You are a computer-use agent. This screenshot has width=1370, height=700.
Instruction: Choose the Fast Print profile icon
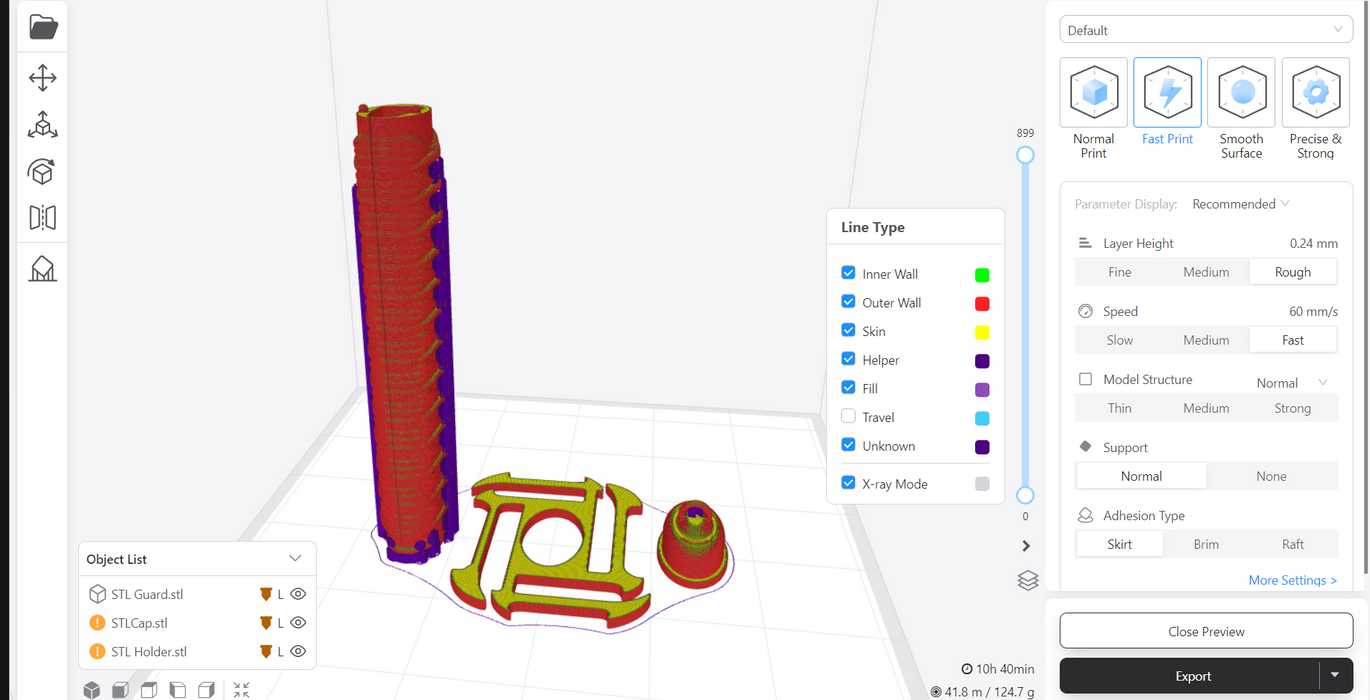click(x=1167, y=92)
